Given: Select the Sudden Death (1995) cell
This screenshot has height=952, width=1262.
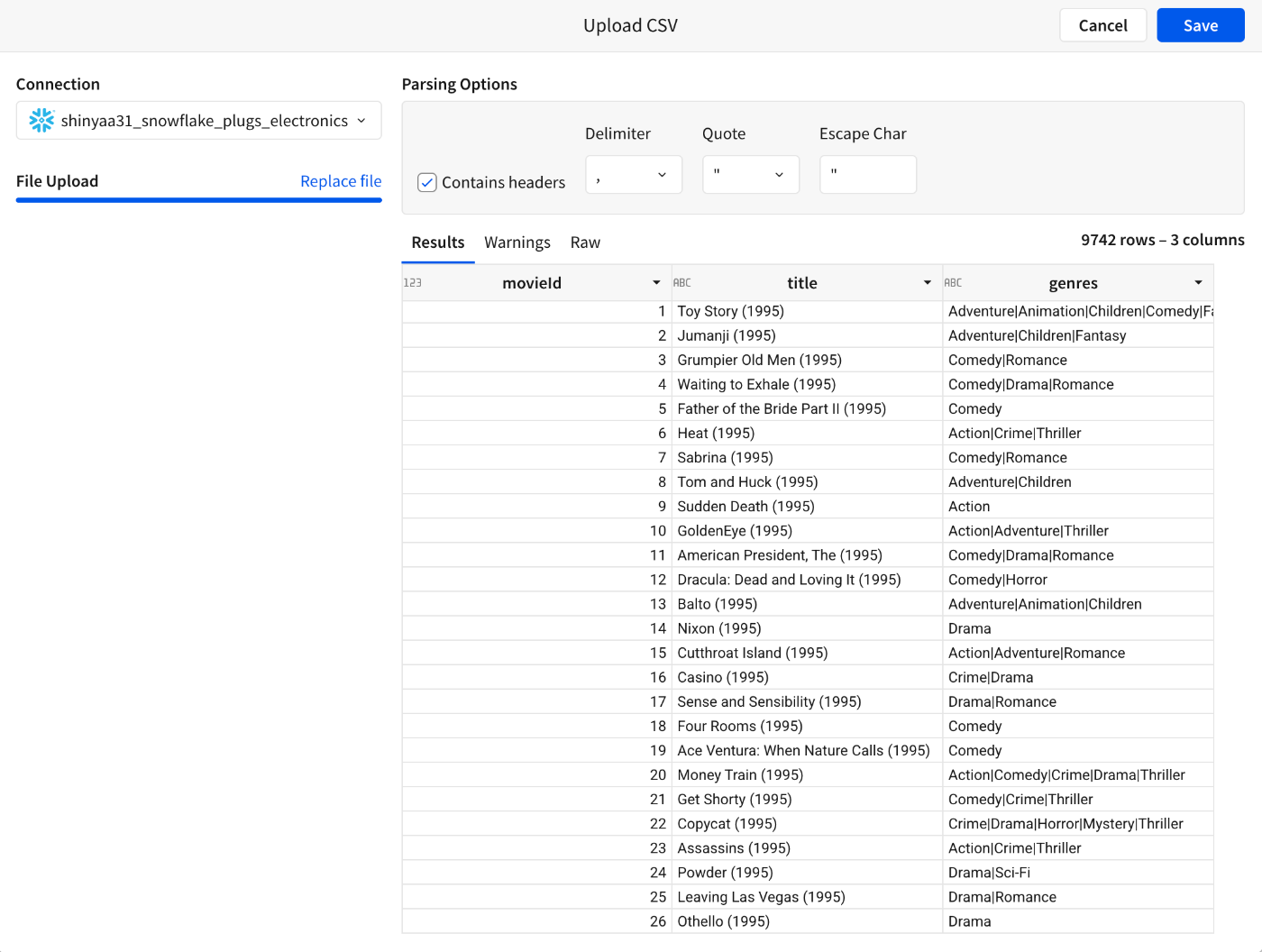Looking at the screenshot, I should click(x=807, y=506).
